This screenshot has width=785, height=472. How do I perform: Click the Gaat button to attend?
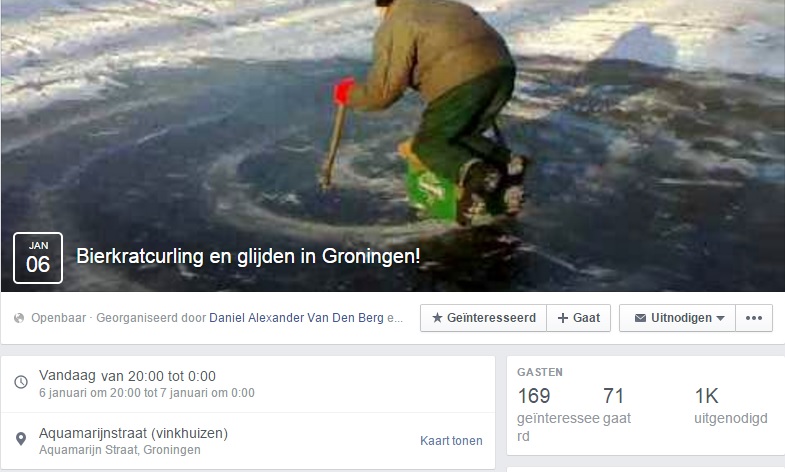tap(579, 318)
